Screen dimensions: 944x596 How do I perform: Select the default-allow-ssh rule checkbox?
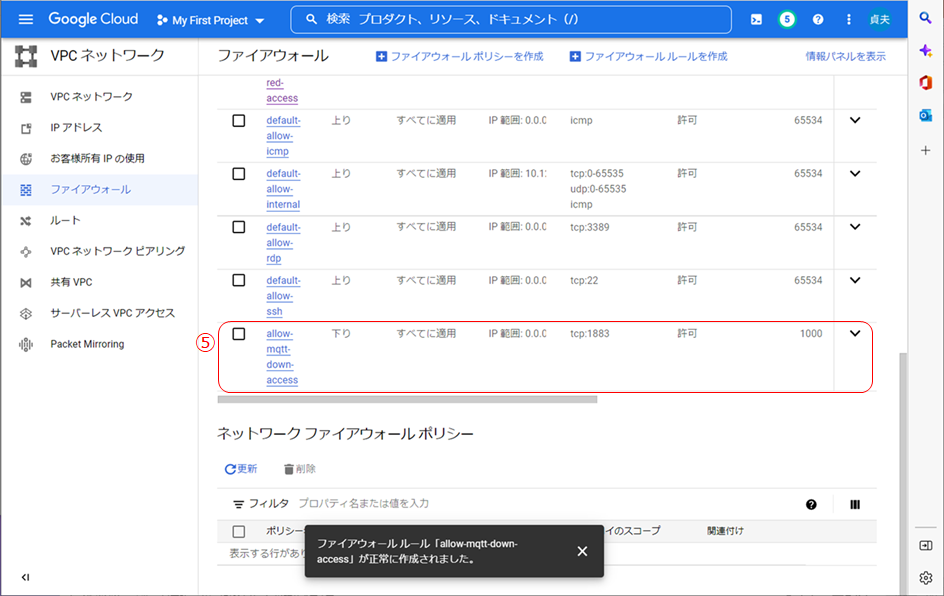239,281
